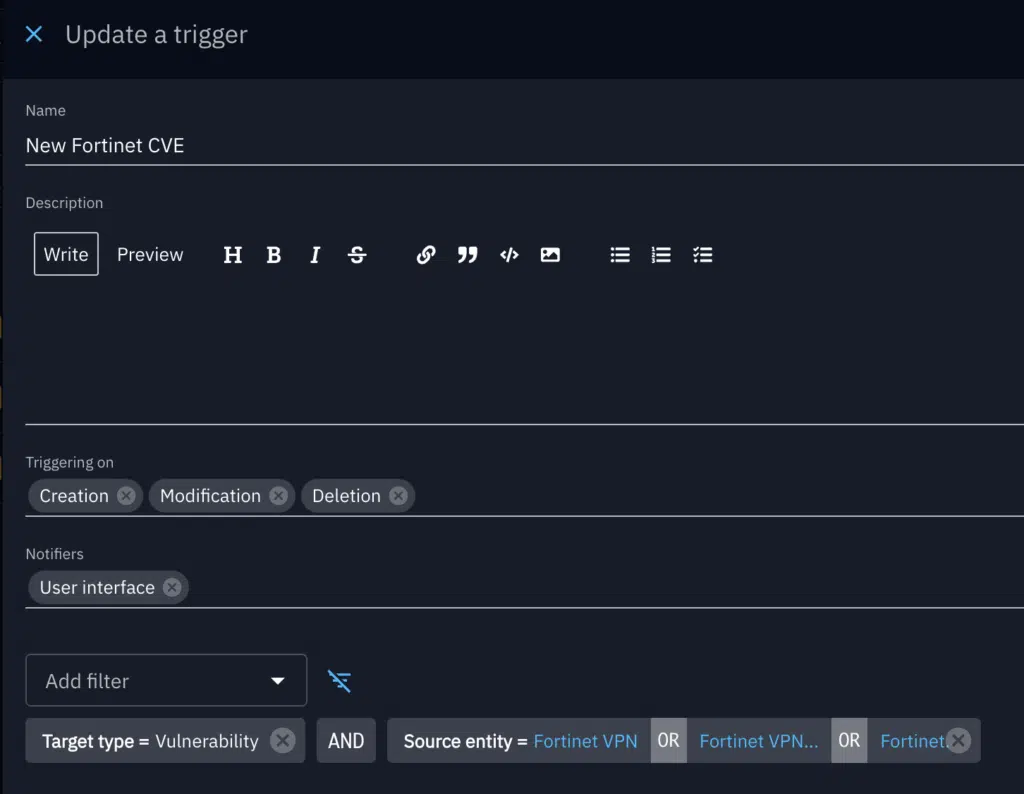Image resolution: width=1024 pixels, height=794 pixels.
Task: Remove the User interface notifier
Action: [172, 587]
